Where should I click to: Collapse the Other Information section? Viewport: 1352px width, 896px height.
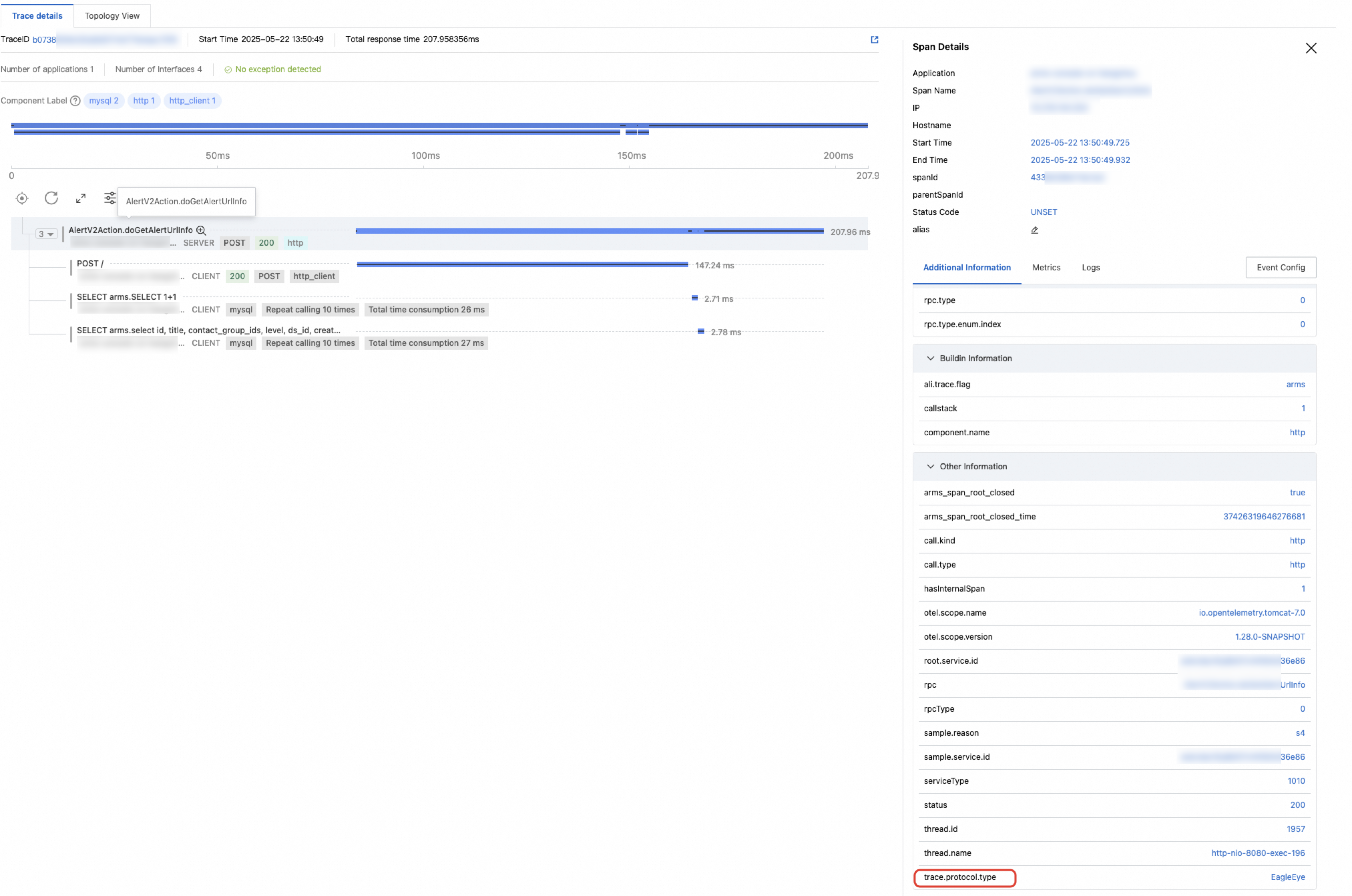click(x=930, y=466)
